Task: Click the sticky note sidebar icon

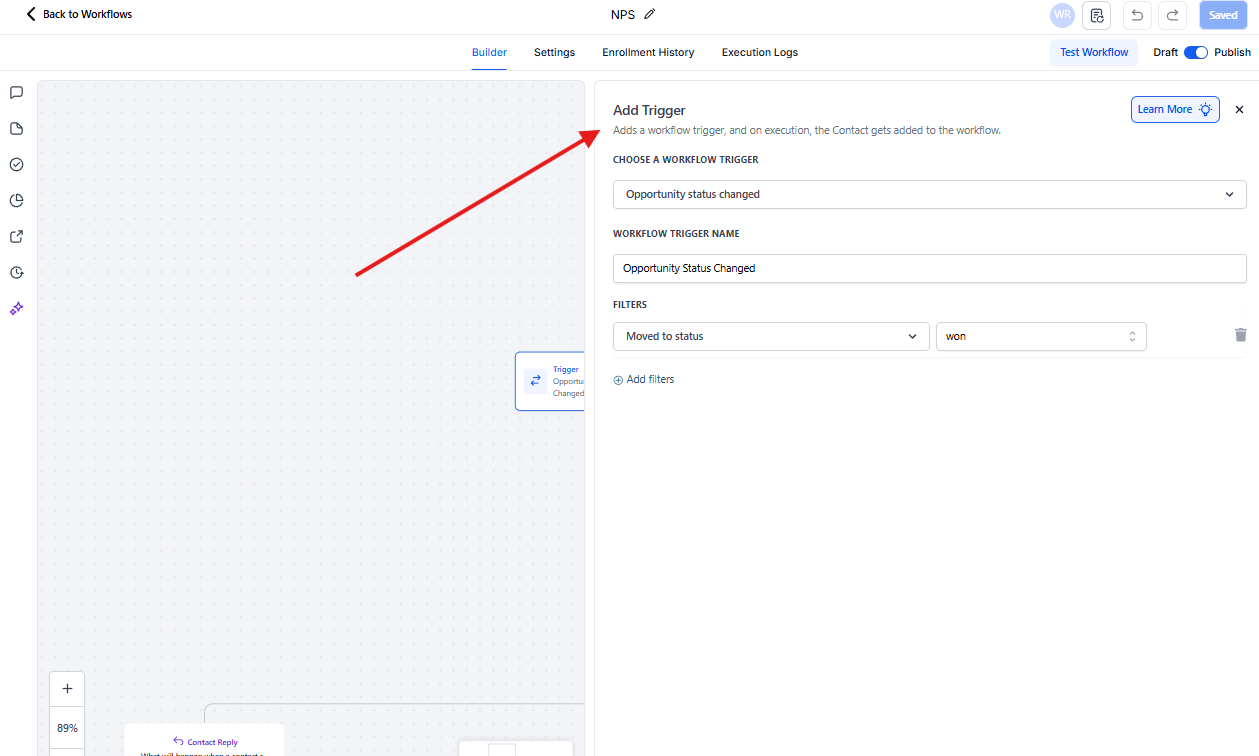Action: point(16,129)
